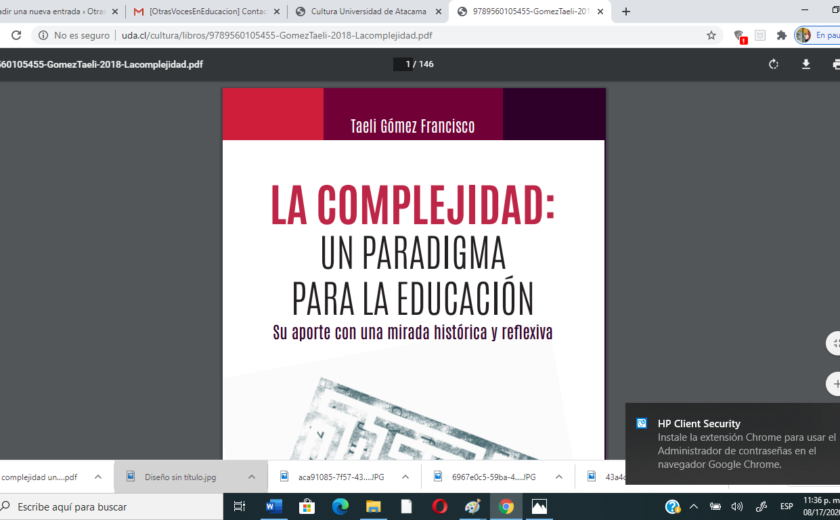Bookmark this page with the star icon
The width and height of the screenshot is (840, 520).
point(711,35)
